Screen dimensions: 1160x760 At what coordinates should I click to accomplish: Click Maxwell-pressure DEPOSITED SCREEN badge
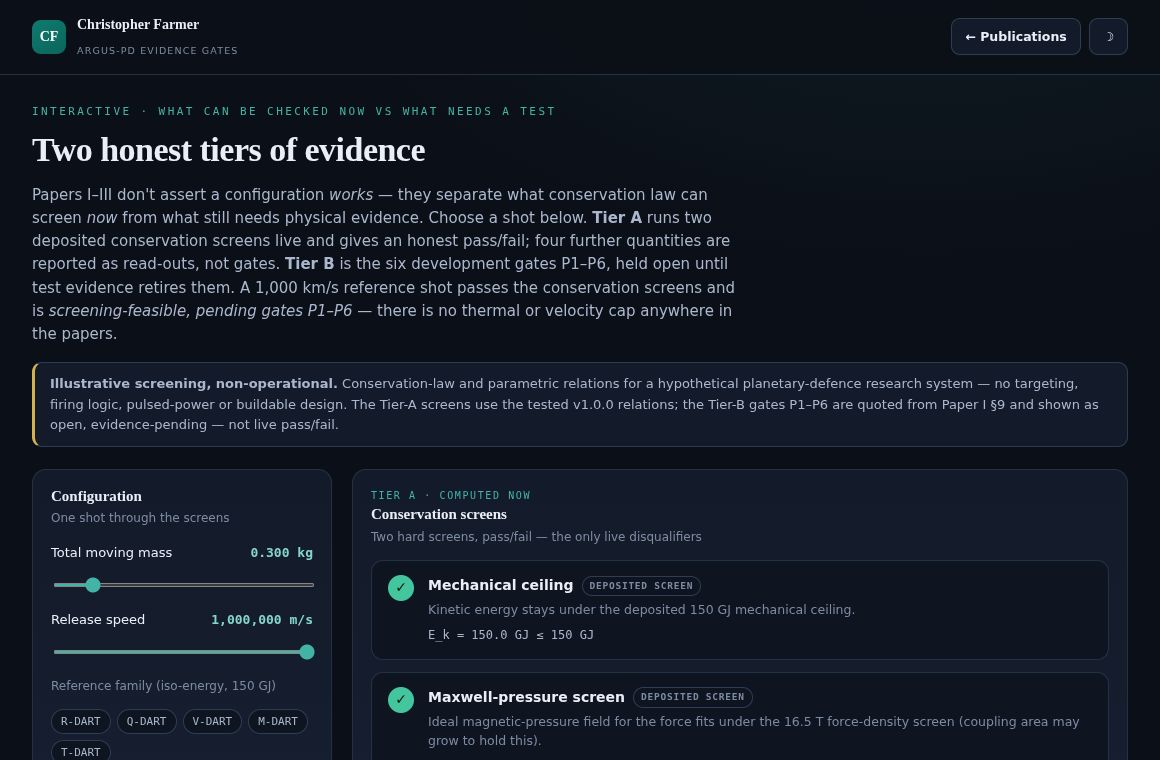[x=692, y=697]
